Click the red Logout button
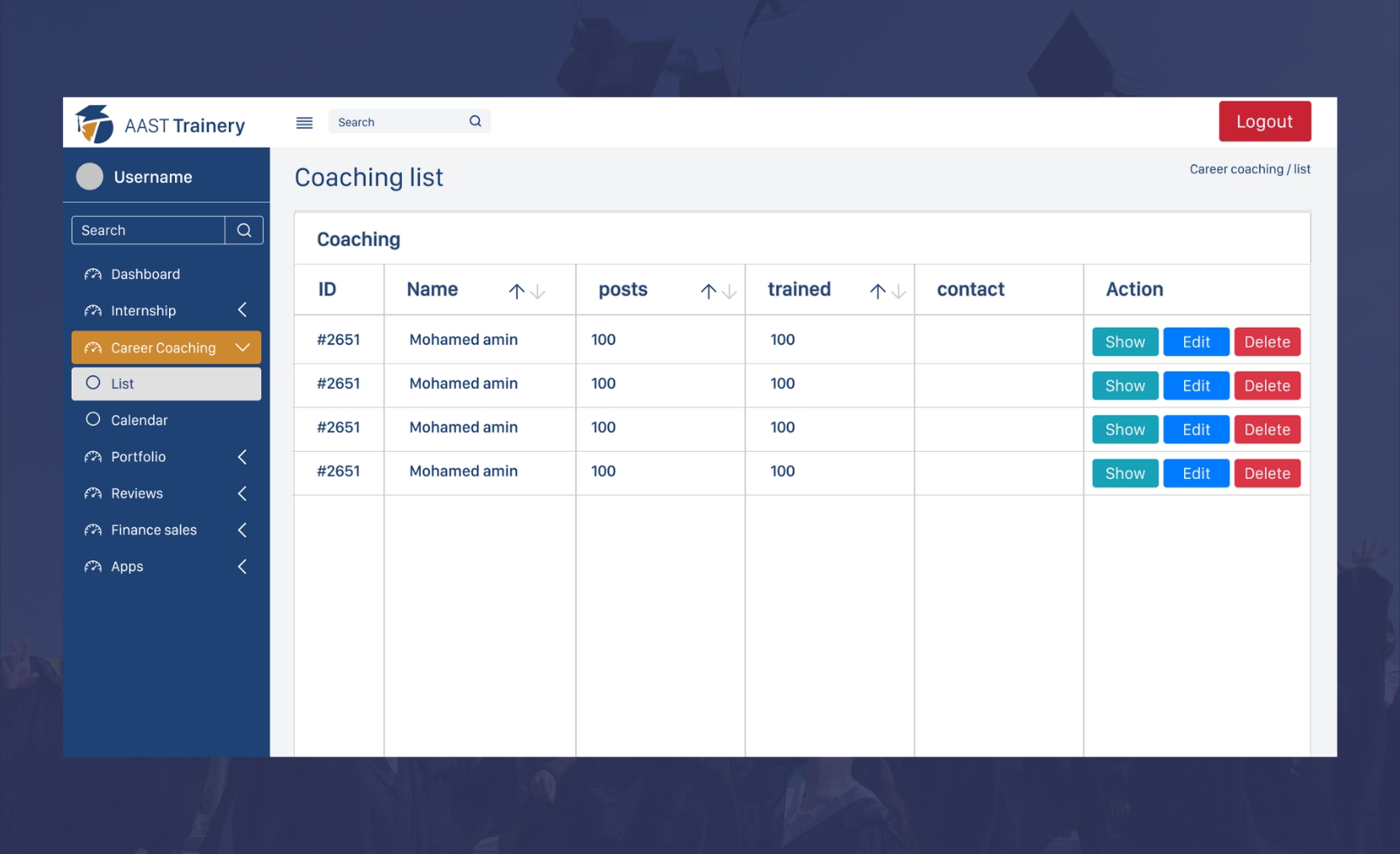This screenshot has width=1400, height=854. pos(1264,121)
